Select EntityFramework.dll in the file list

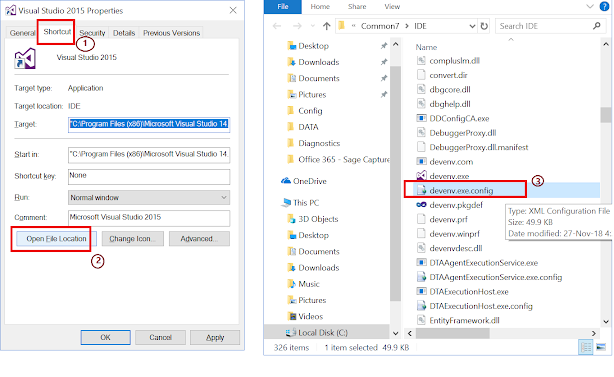pyautogui.click(x=464, y=321)
